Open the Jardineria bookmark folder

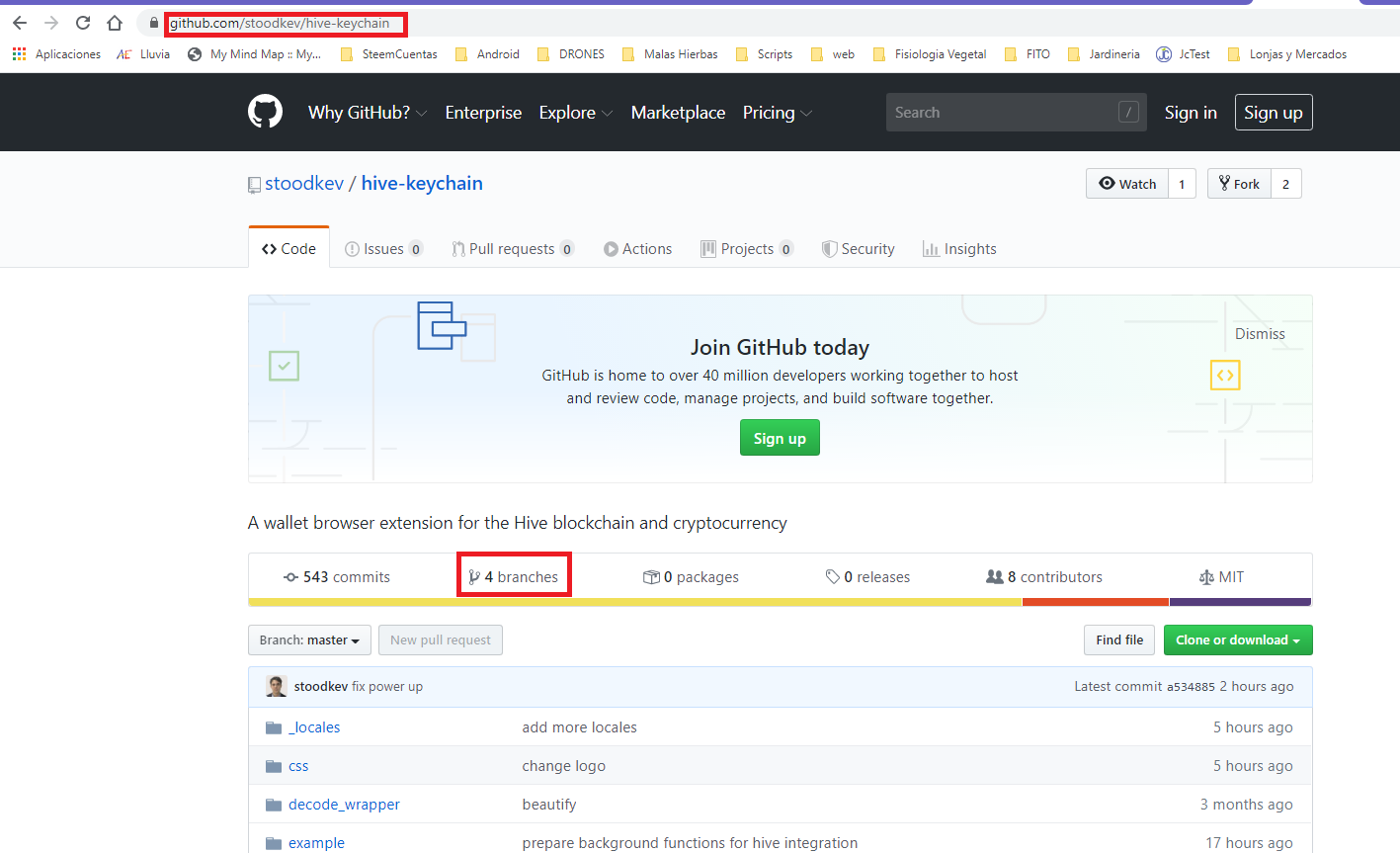coord(1104,54)
